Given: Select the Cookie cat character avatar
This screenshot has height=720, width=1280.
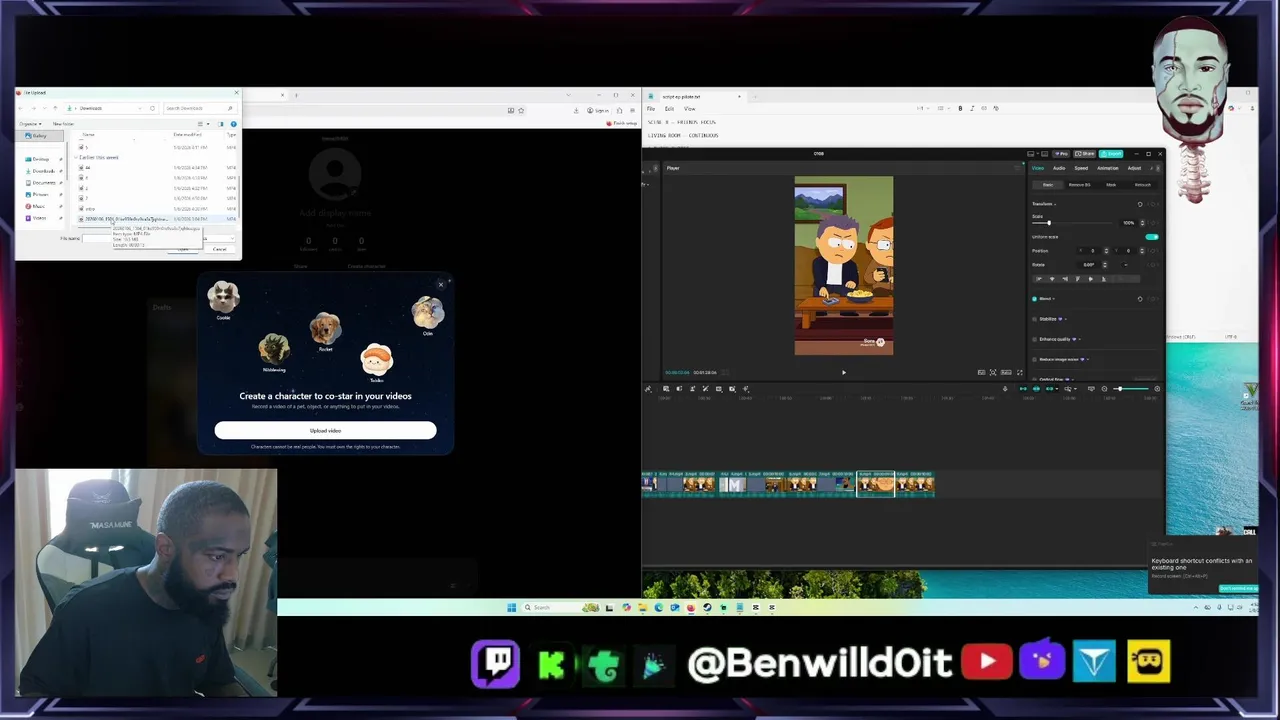Looking at the screenshot, I should pos(223,297).
